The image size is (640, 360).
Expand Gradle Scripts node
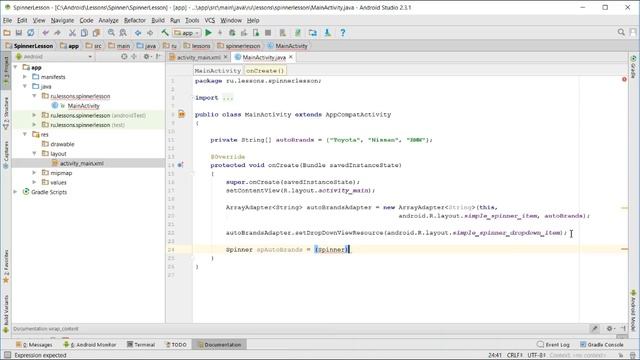16,192
